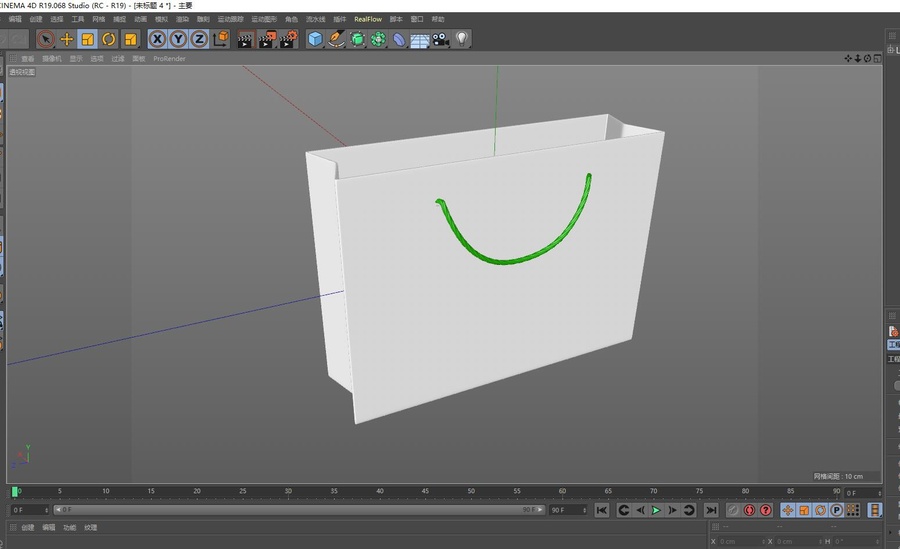Click the preview range slider bar

click(298, 509)
